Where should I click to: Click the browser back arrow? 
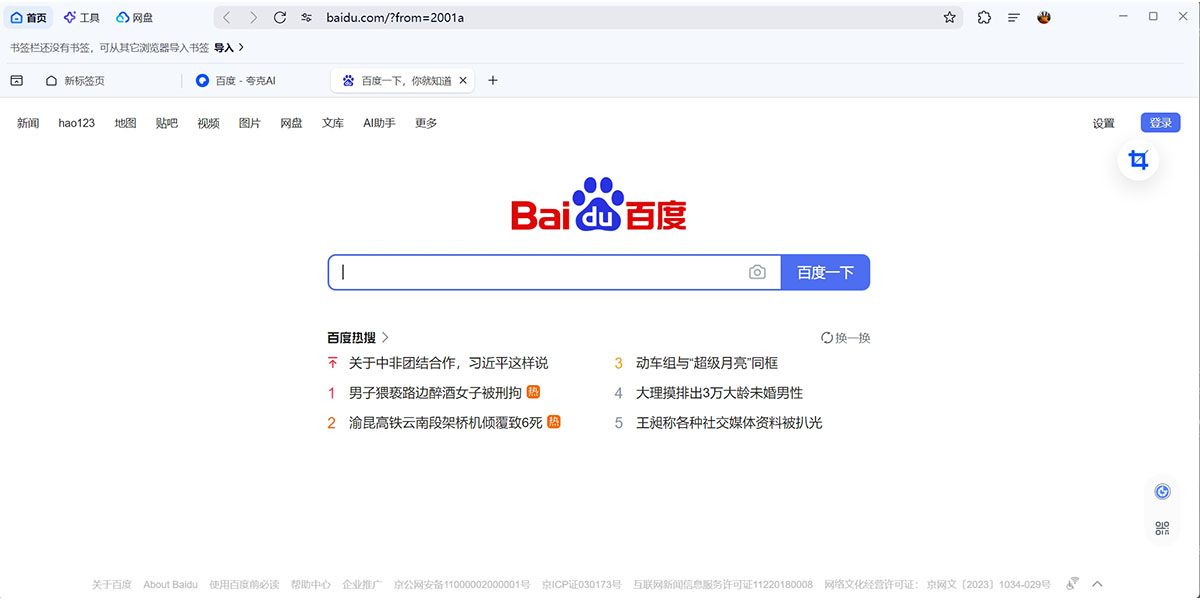226,17
